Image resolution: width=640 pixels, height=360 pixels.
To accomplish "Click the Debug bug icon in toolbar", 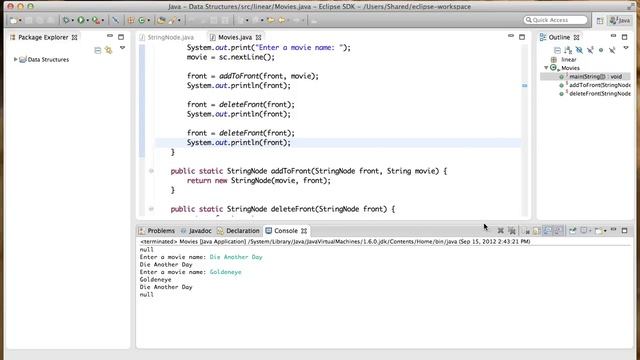I will coord(66,20).
